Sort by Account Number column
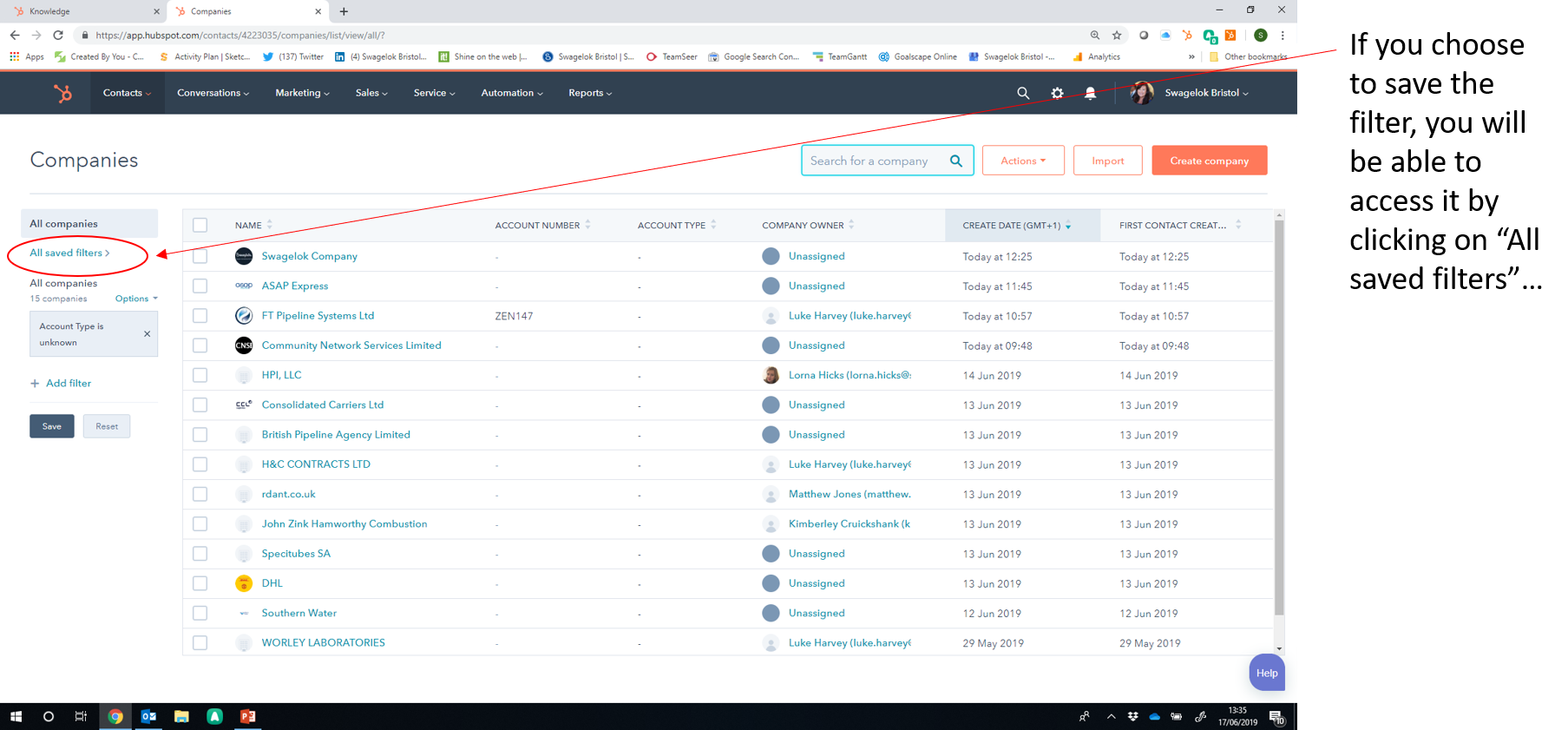The image size is (1568, 730). [x=587, y=225]
